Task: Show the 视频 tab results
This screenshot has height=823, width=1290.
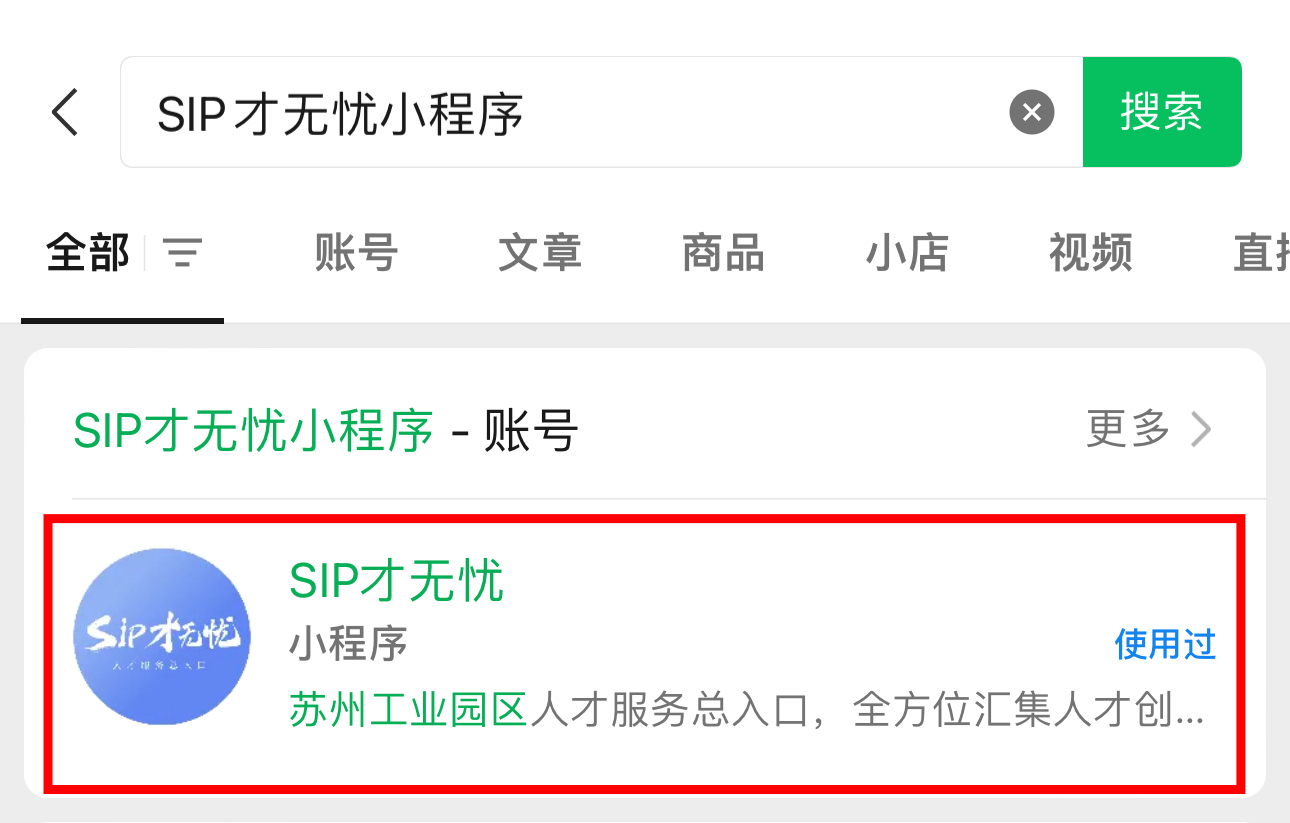Action: (1090, 254)
